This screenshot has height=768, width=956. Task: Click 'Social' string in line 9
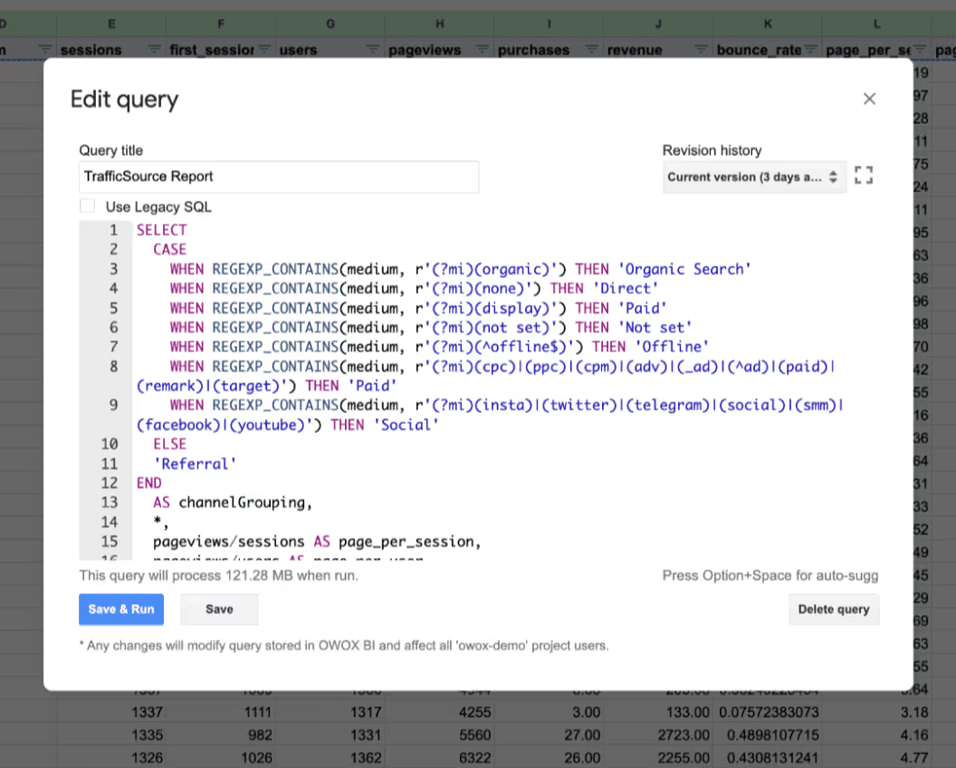[405, 425]
